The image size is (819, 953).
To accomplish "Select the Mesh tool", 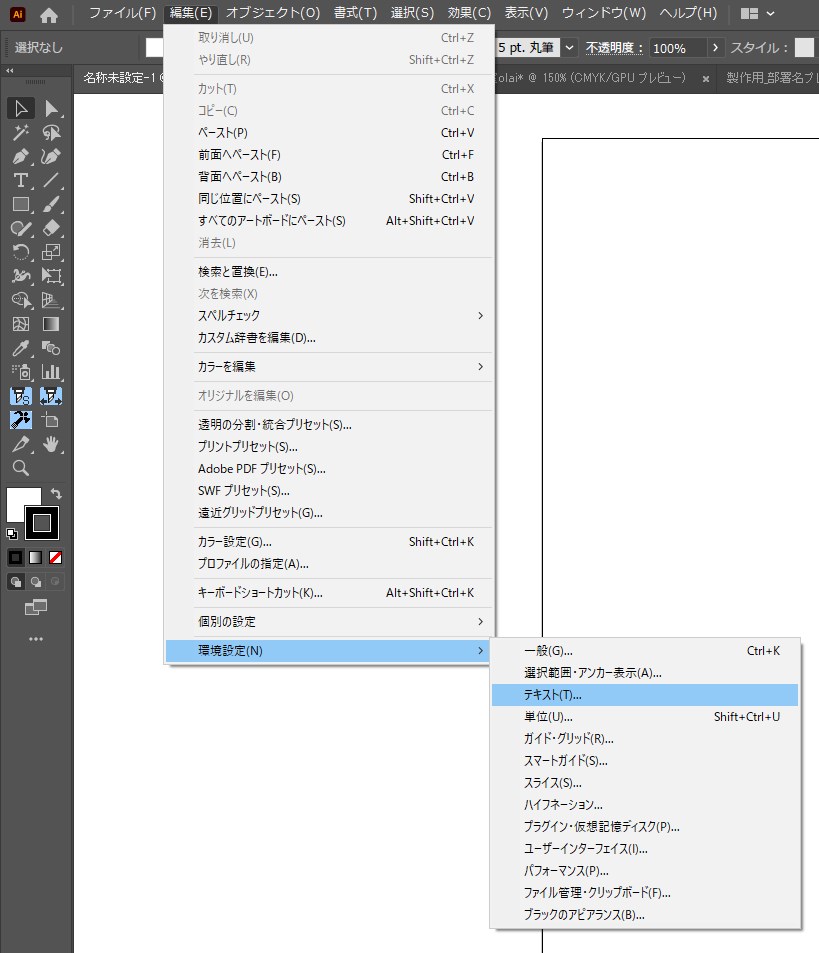I will click(21, 325).
